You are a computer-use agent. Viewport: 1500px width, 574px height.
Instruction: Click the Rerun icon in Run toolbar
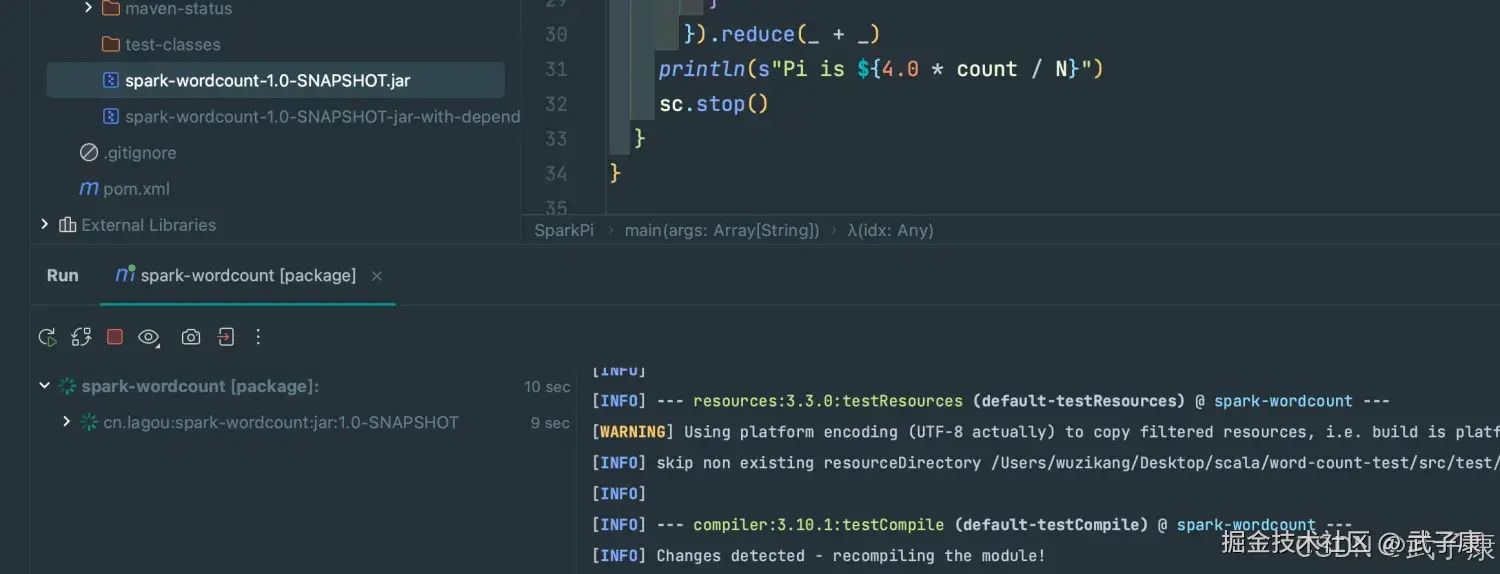[x=47, y=337]
